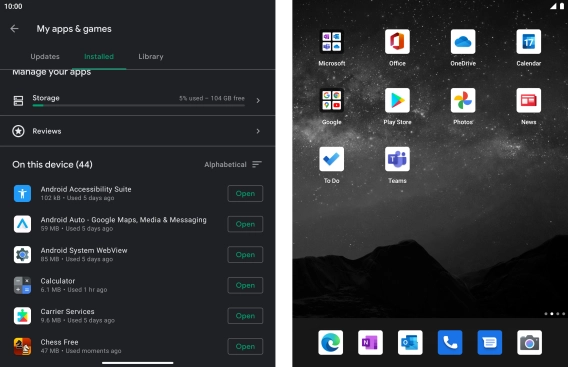Select "Android Auto - Google Maps, Media & Messaging"

click(x=124, y=220)
